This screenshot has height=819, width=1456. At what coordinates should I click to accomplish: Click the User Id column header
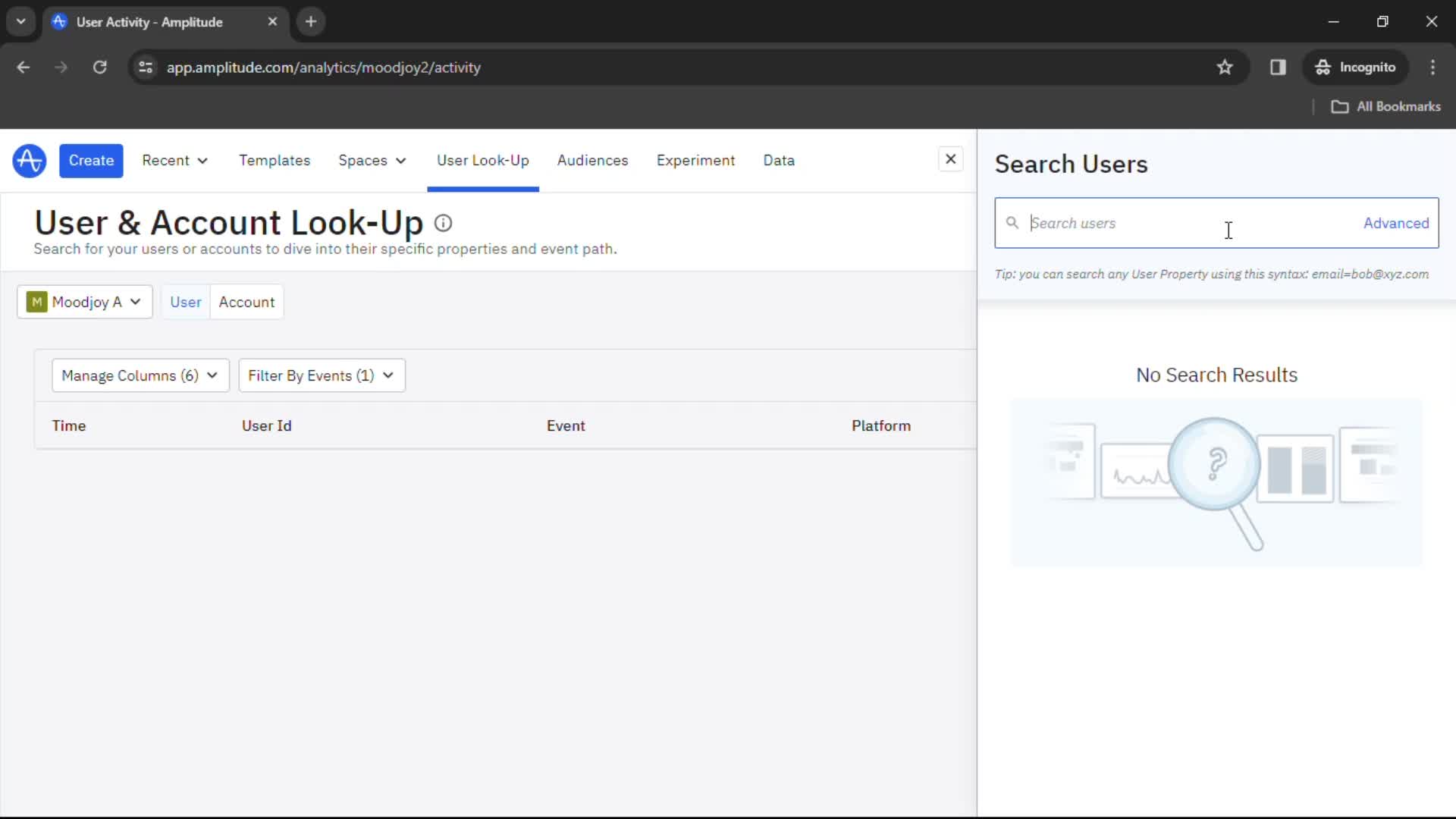tap(267, 426)
